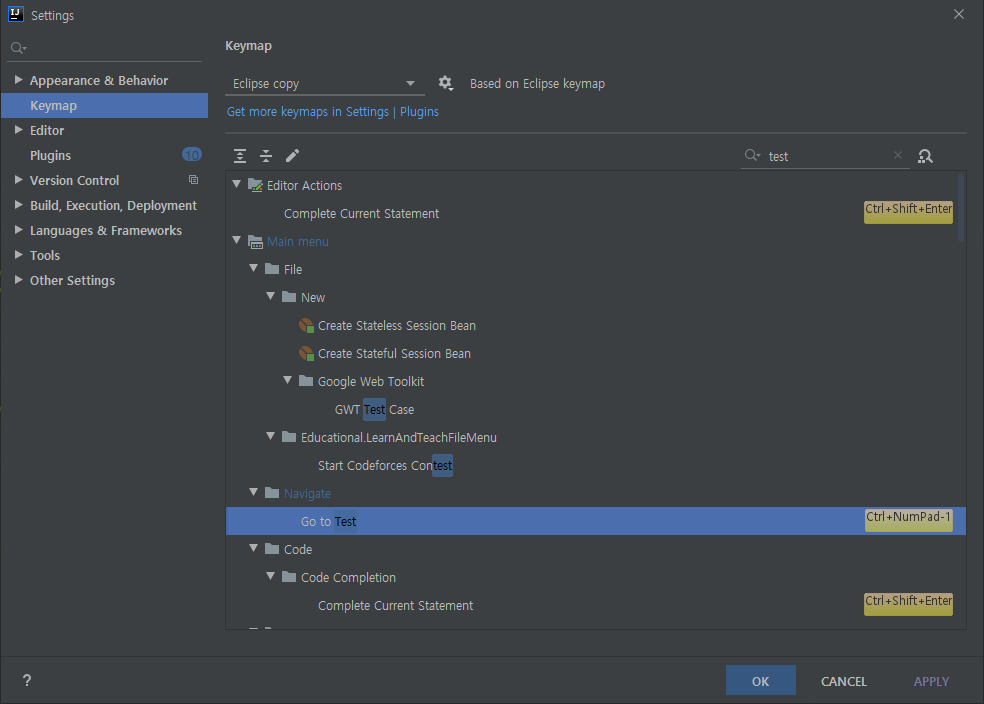
Task: Click the Expand All toolbar icon
Action: [240, 156]
